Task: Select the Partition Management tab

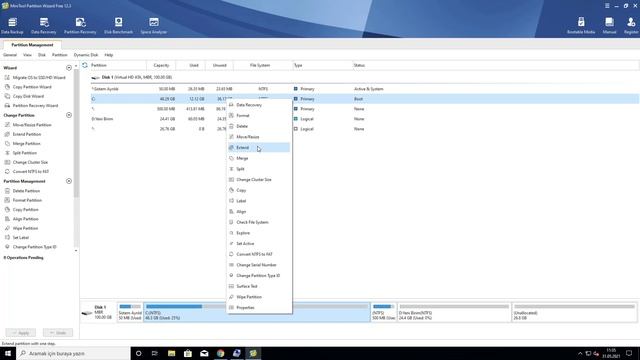Action: (x=32, y=45)
